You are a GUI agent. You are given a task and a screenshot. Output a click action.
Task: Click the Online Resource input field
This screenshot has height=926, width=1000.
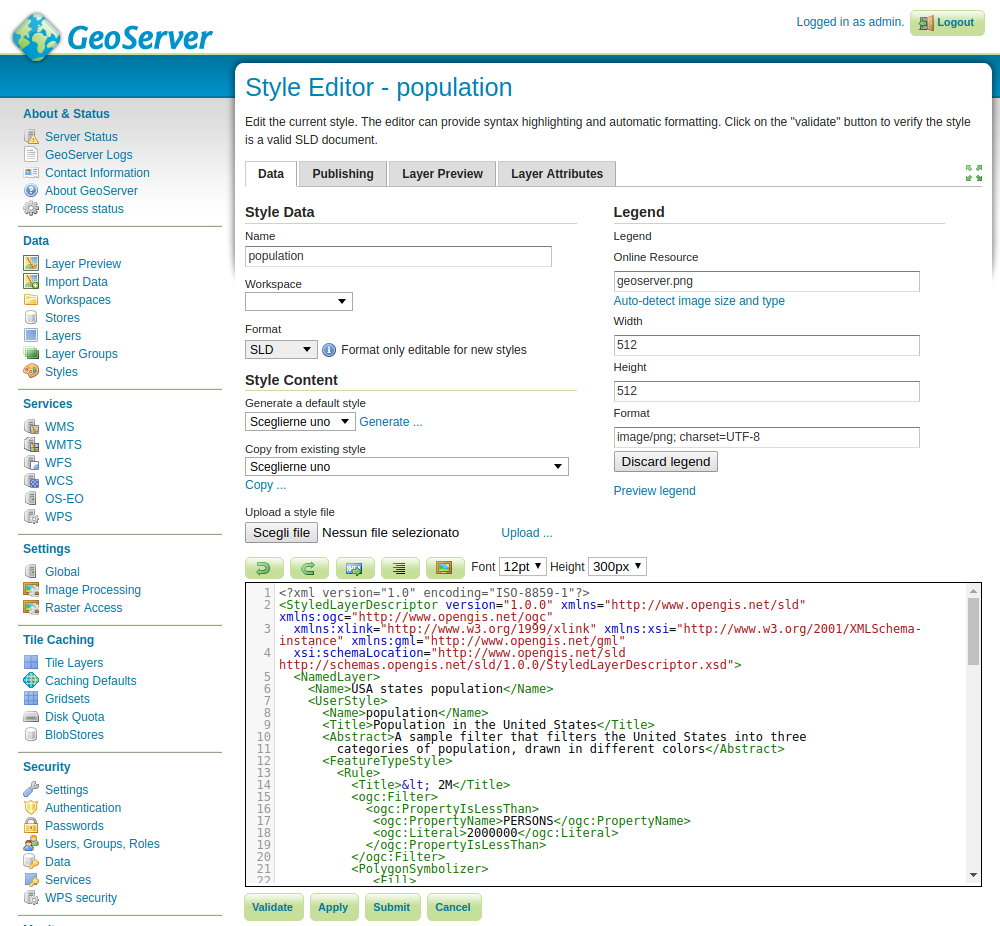click(x=767, y=281)
